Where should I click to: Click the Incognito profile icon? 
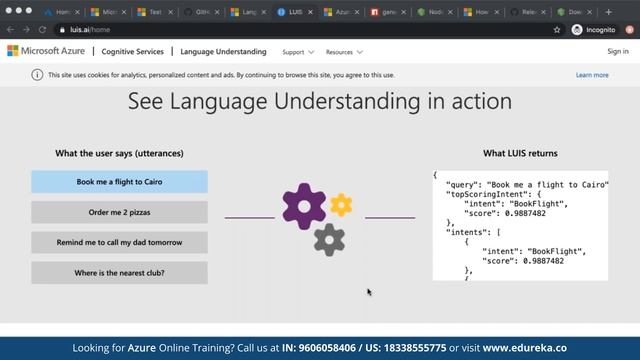pyautogui.click(x=577, y=30)
